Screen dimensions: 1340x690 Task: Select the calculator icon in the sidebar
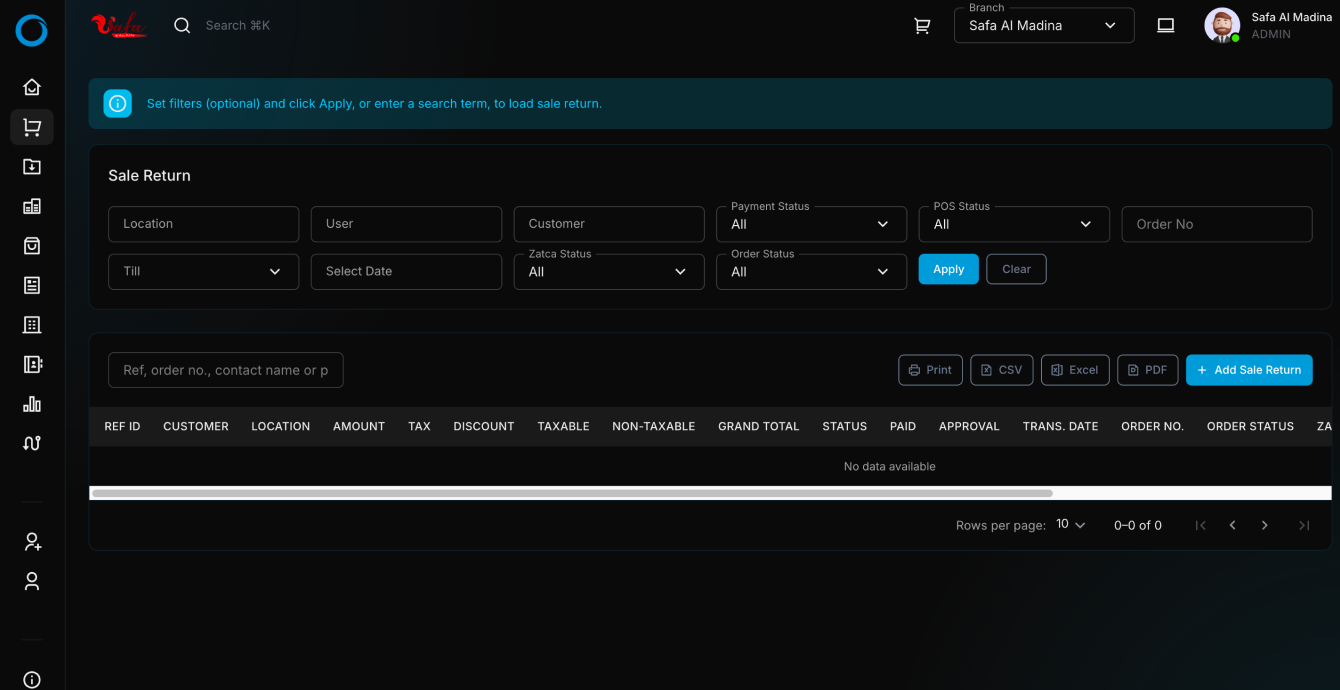[32, 324]
